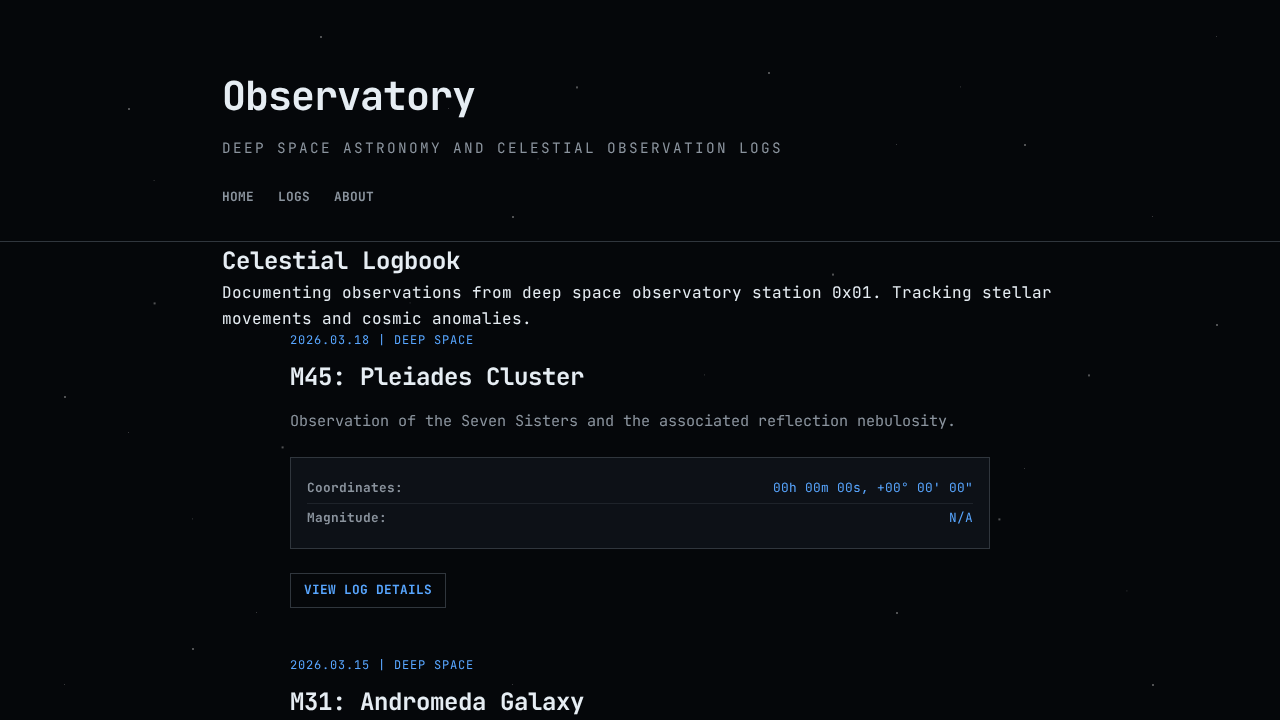Navigate to the HOME menu item
The image size is (1280, 720).
pos(238,196)
